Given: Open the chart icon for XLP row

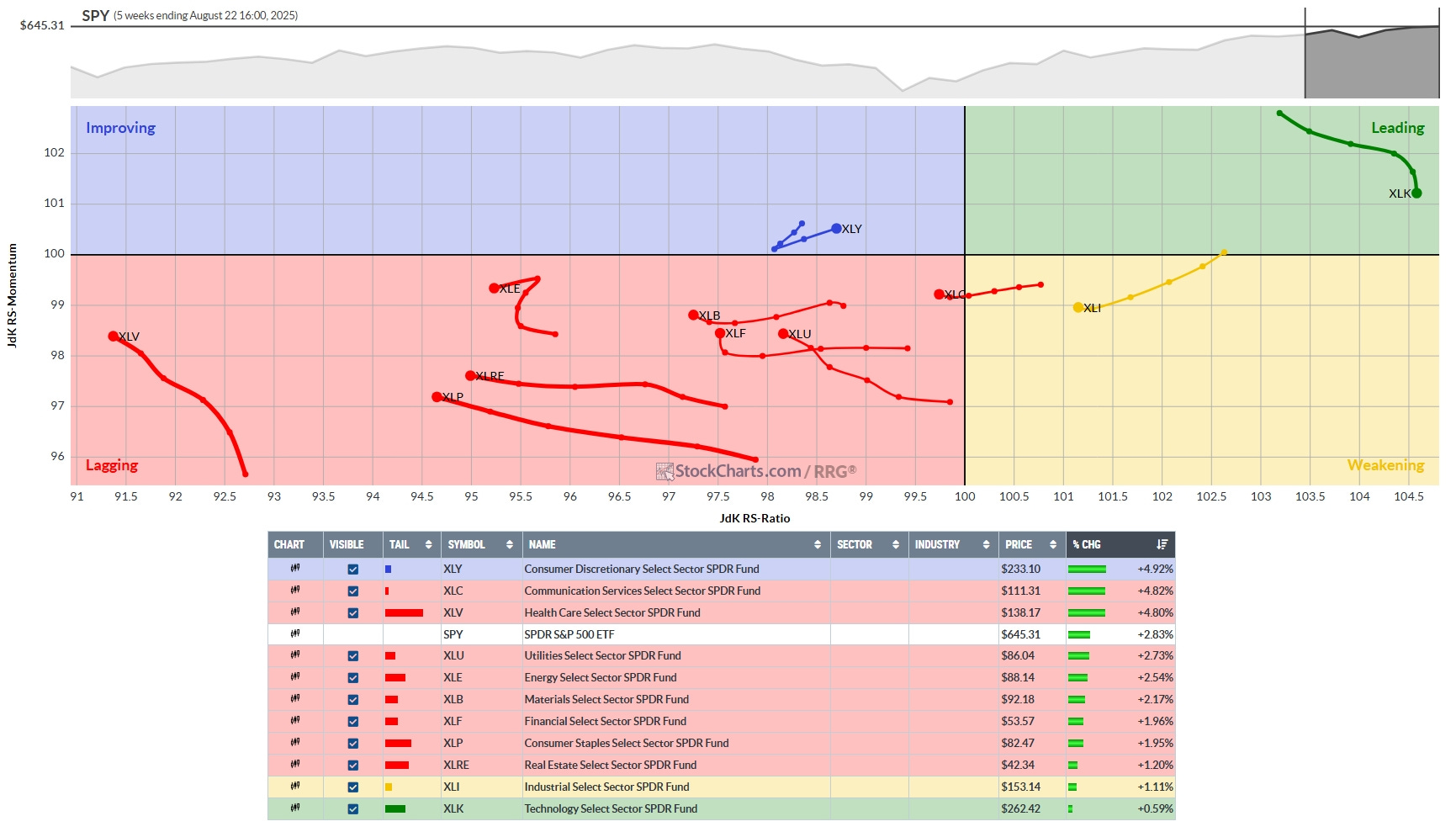Looking at the screenshot, I should click(295, 743).
